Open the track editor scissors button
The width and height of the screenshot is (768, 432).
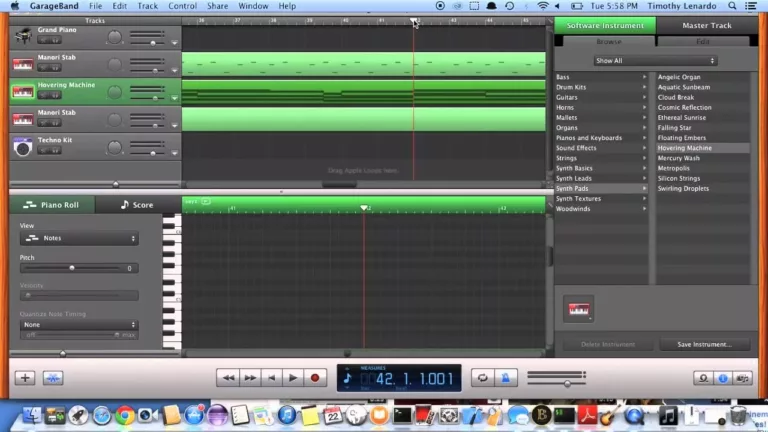tap(52, 378)
